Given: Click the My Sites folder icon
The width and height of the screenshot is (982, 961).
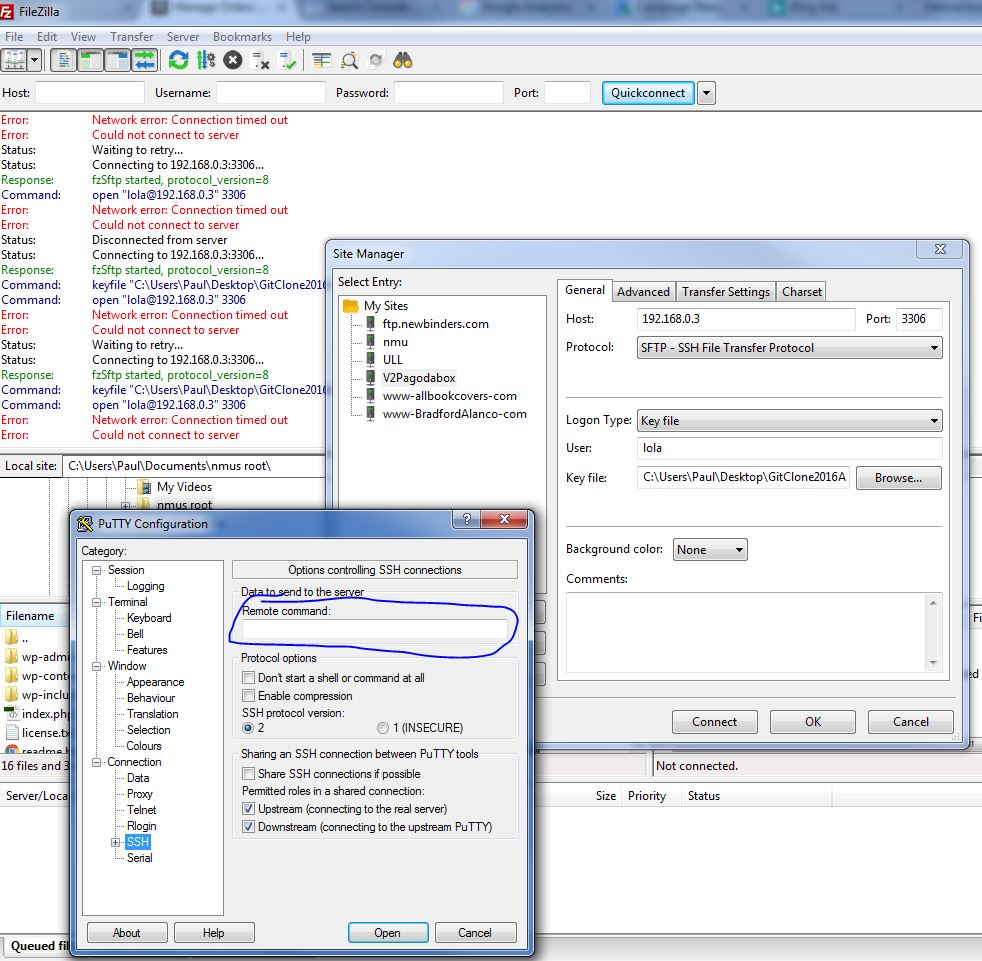Looking at the screenshot, I should pos(351,306).
